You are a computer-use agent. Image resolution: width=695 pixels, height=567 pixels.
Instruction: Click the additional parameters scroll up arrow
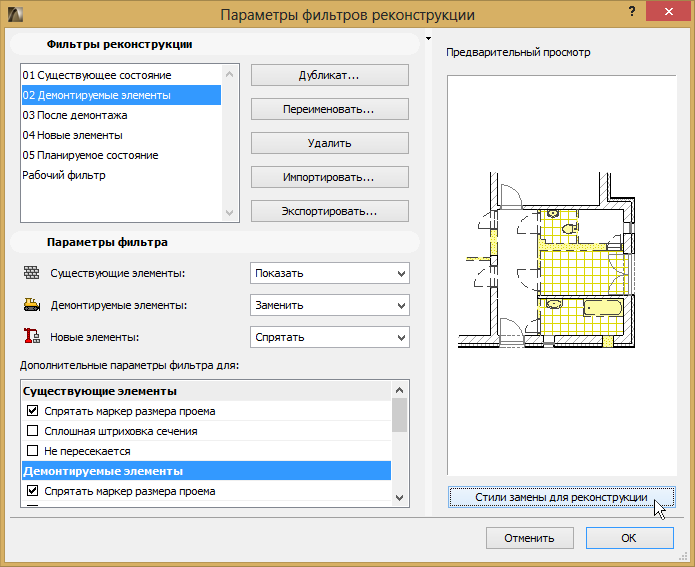399,390
